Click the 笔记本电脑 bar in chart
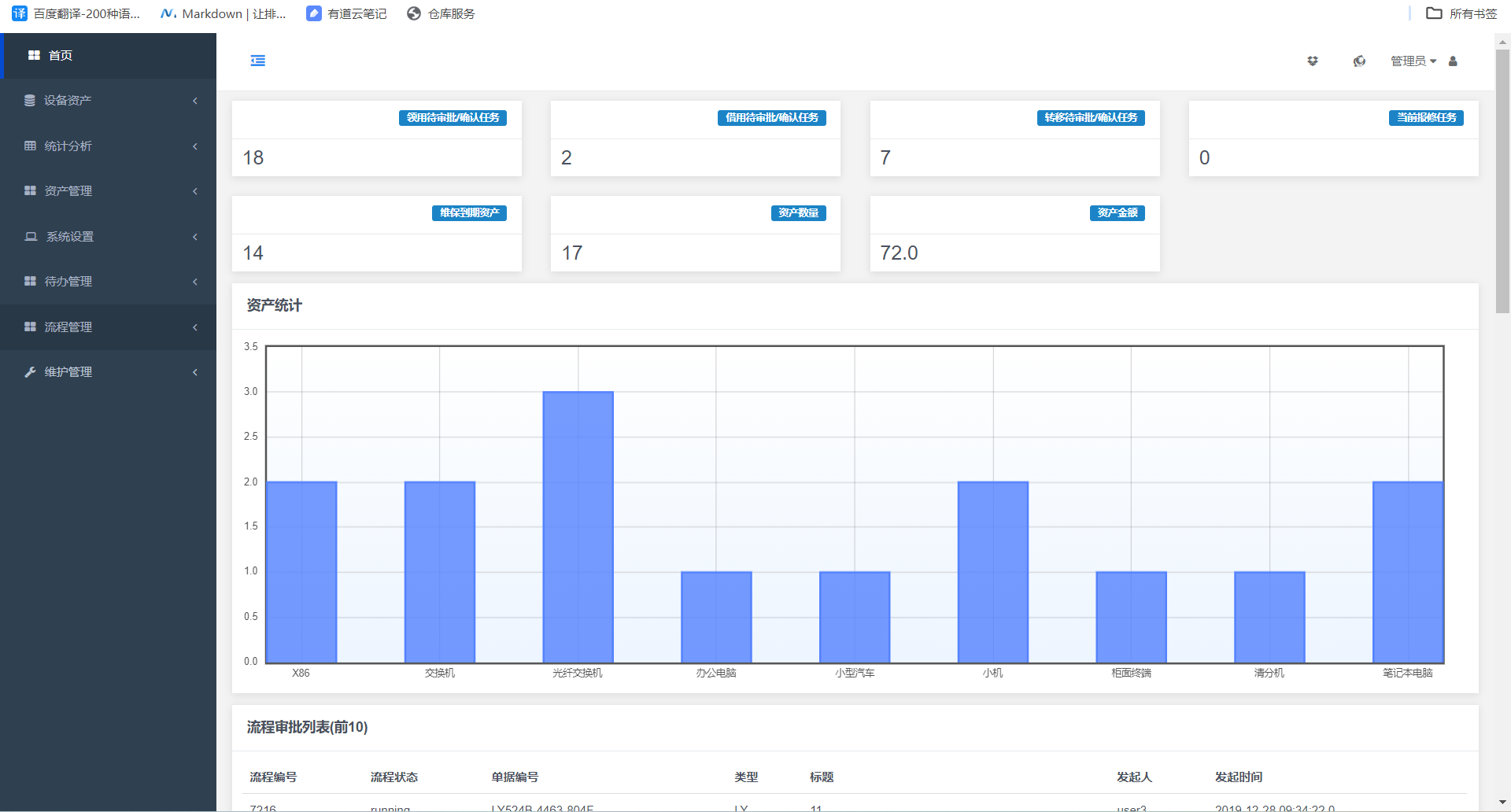 point(1408,572)
